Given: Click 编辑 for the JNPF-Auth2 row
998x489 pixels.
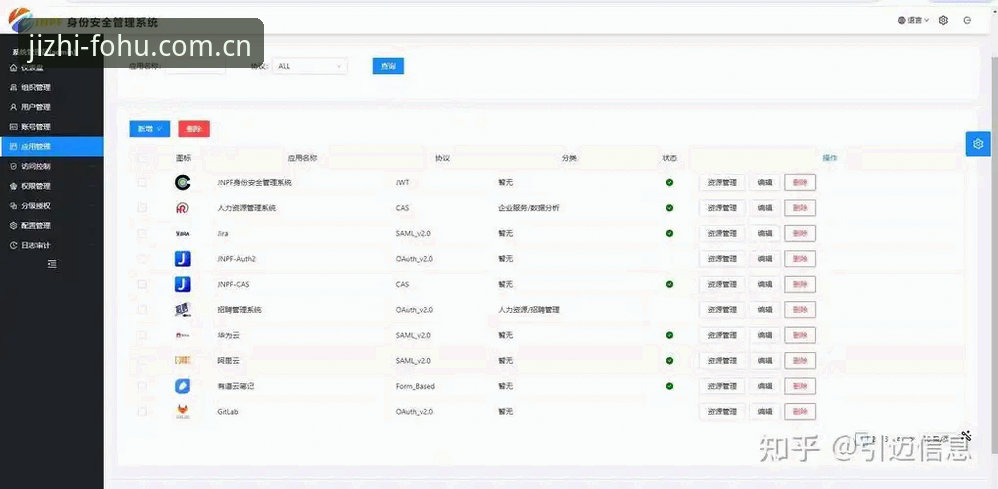Looking at the screenshot, I should (x=764, y=259).
